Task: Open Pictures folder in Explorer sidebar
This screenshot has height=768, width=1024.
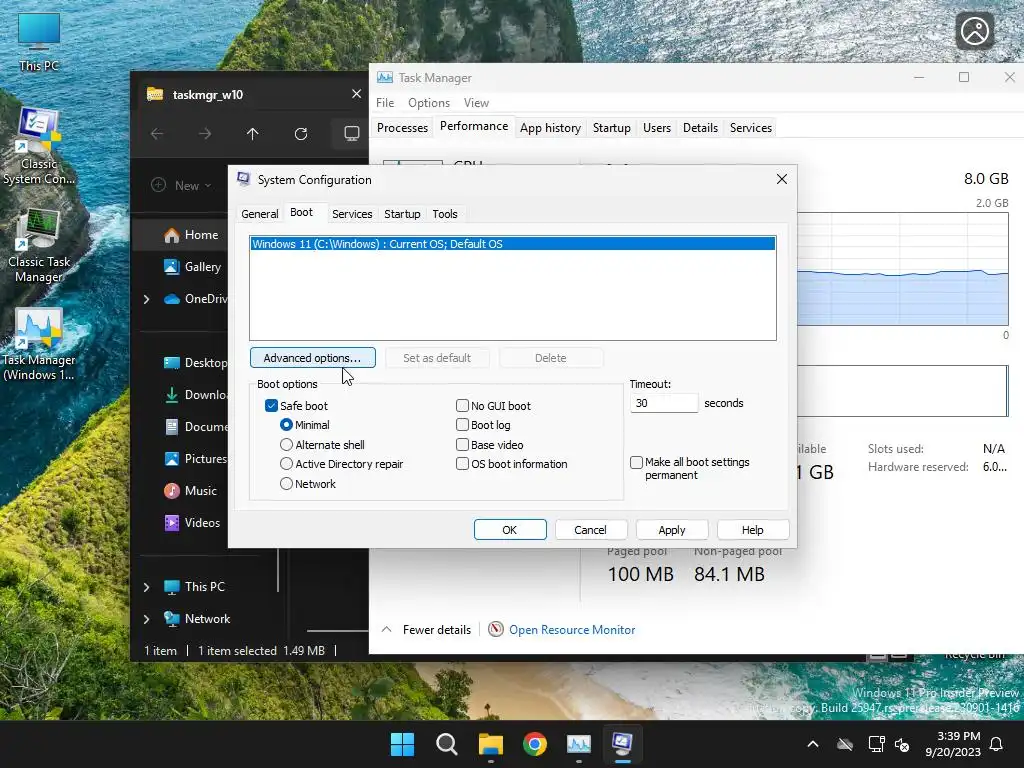Action: [195, 458]
